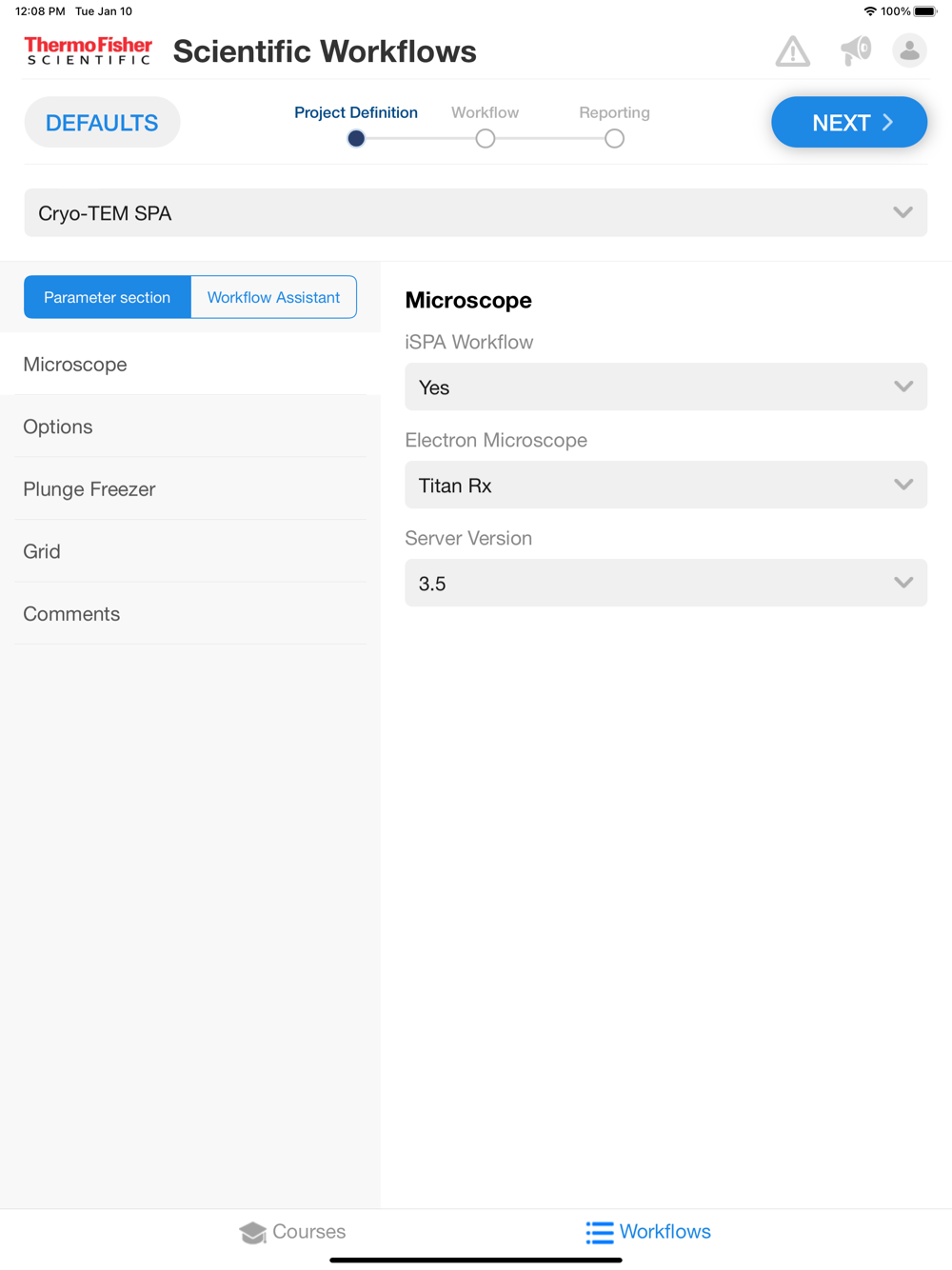
Task: Select the Workflow step circle
Action: pyautogui.click(x=486, y=139)
